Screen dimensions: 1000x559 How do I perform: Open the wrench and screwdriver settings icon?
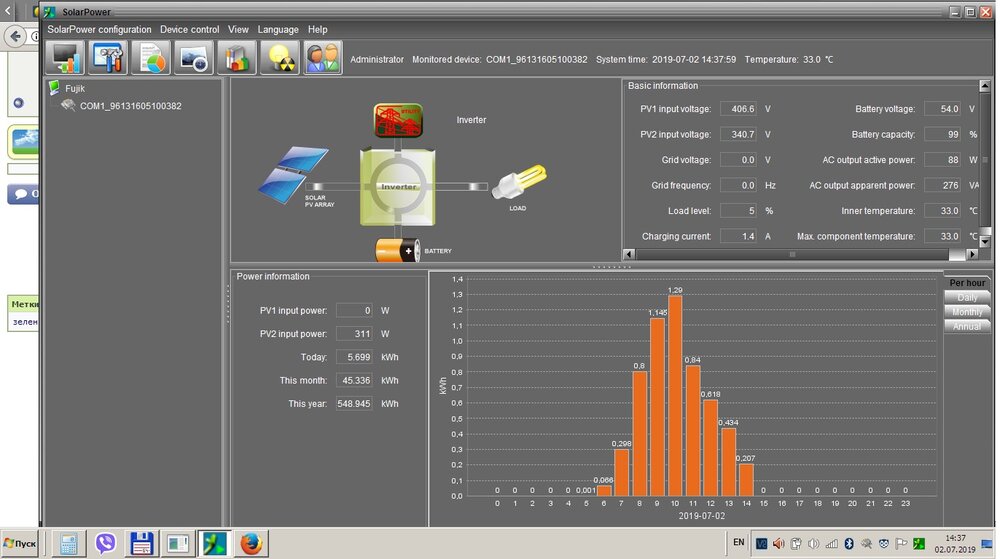coord(108,58)
